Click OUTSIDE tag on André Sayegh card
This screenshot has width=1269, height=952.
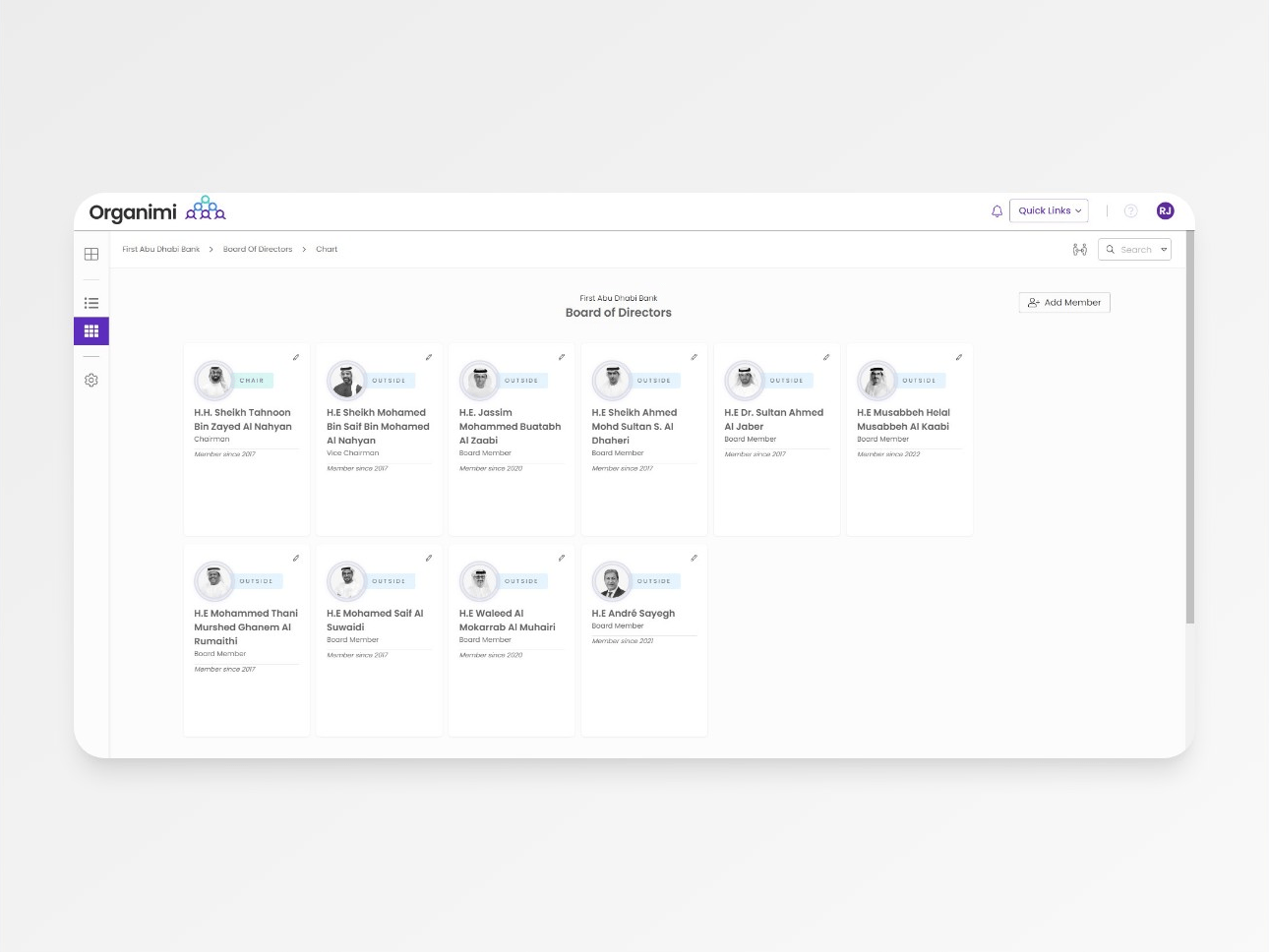click(x=654, y=581)
